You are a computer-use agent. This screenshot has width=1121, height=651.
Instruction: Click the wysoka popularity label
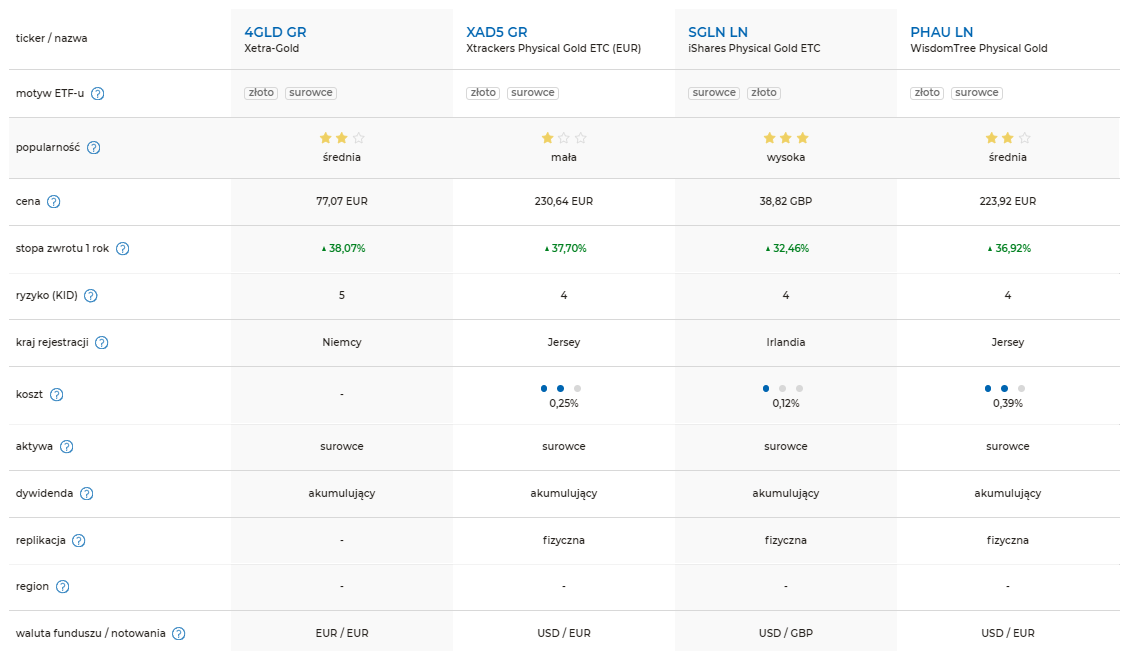pyautogui.click(x=786, y=157)
